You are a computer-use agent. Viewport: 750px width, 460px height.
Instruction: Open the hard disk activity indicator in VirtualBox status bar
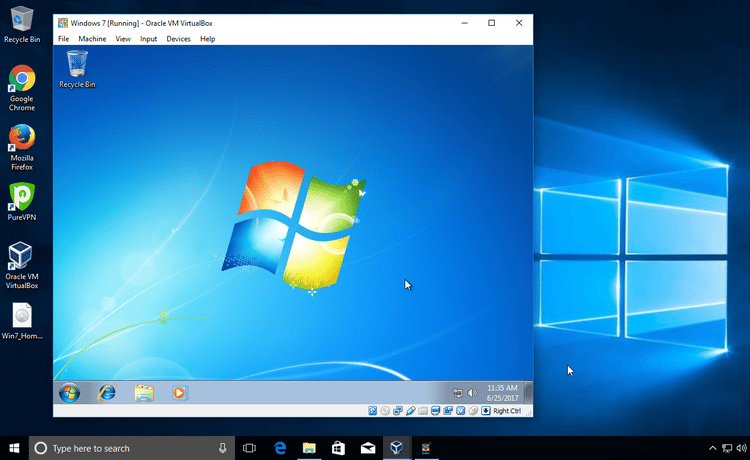[x=372, y=411]
